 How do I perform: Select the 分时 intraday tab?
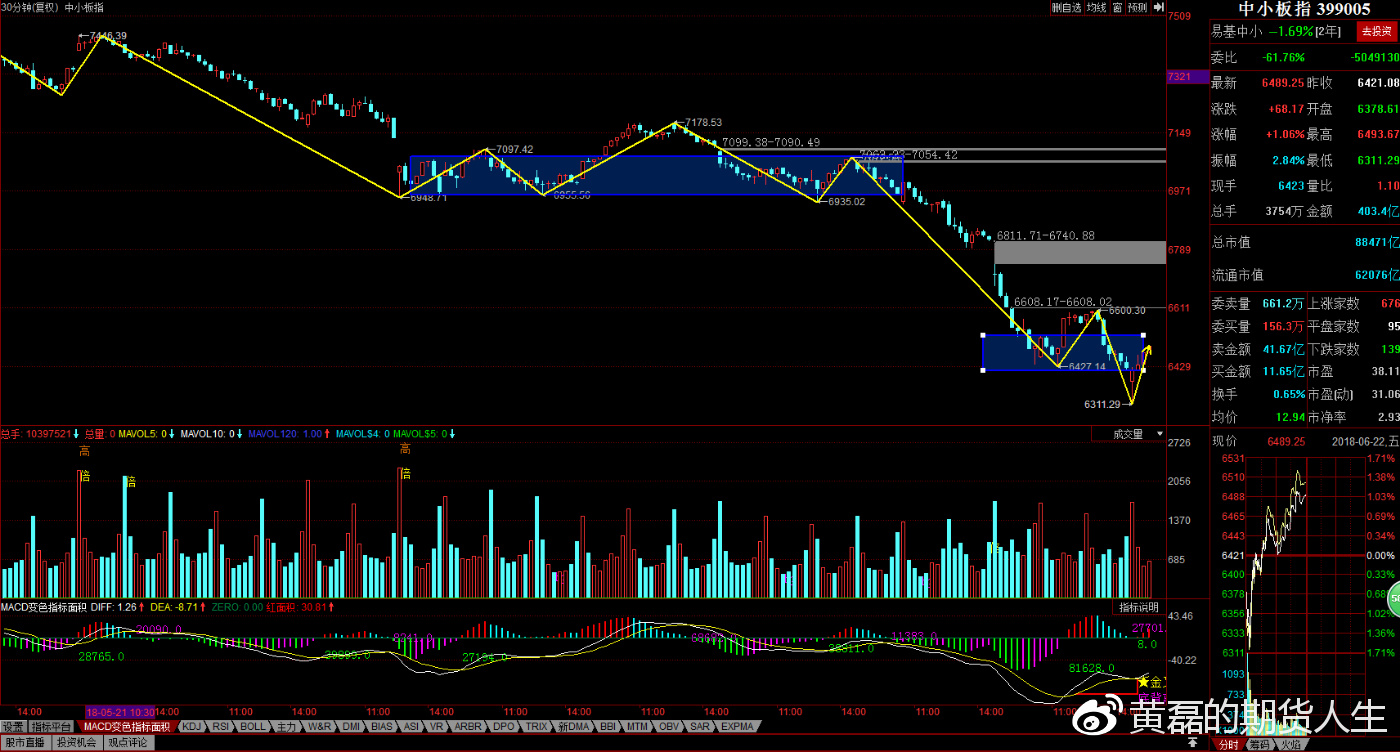(1228, 744)
